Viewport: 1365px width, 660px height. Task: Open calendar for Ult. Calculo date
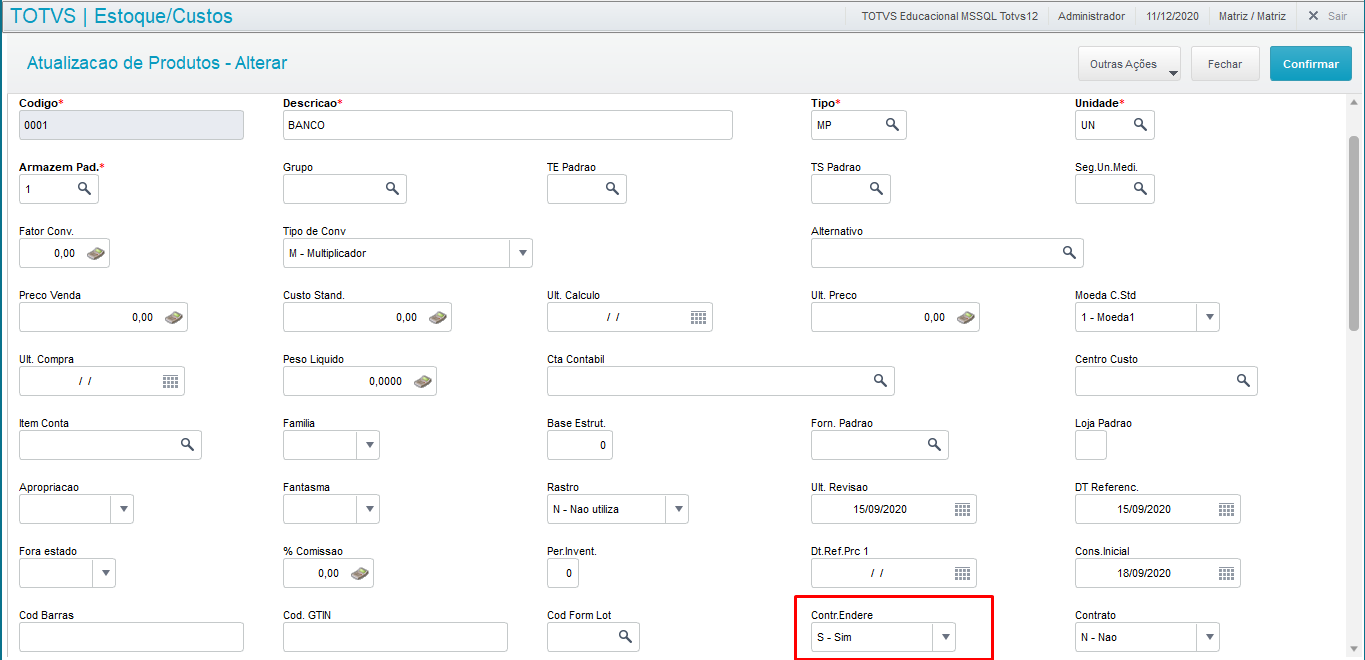click(698, 317)
